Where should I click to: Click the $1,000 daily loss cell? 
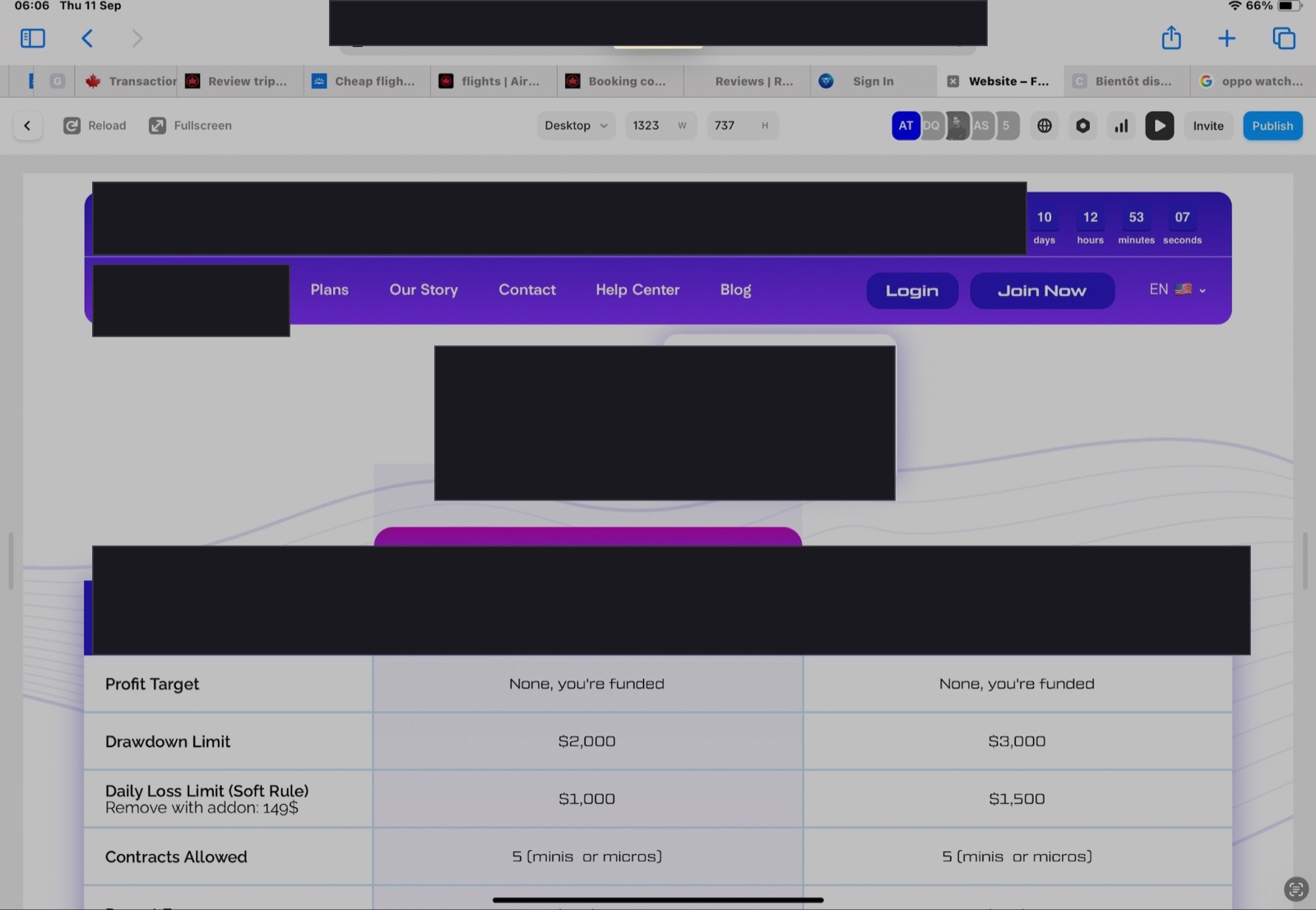coord(587,799)
